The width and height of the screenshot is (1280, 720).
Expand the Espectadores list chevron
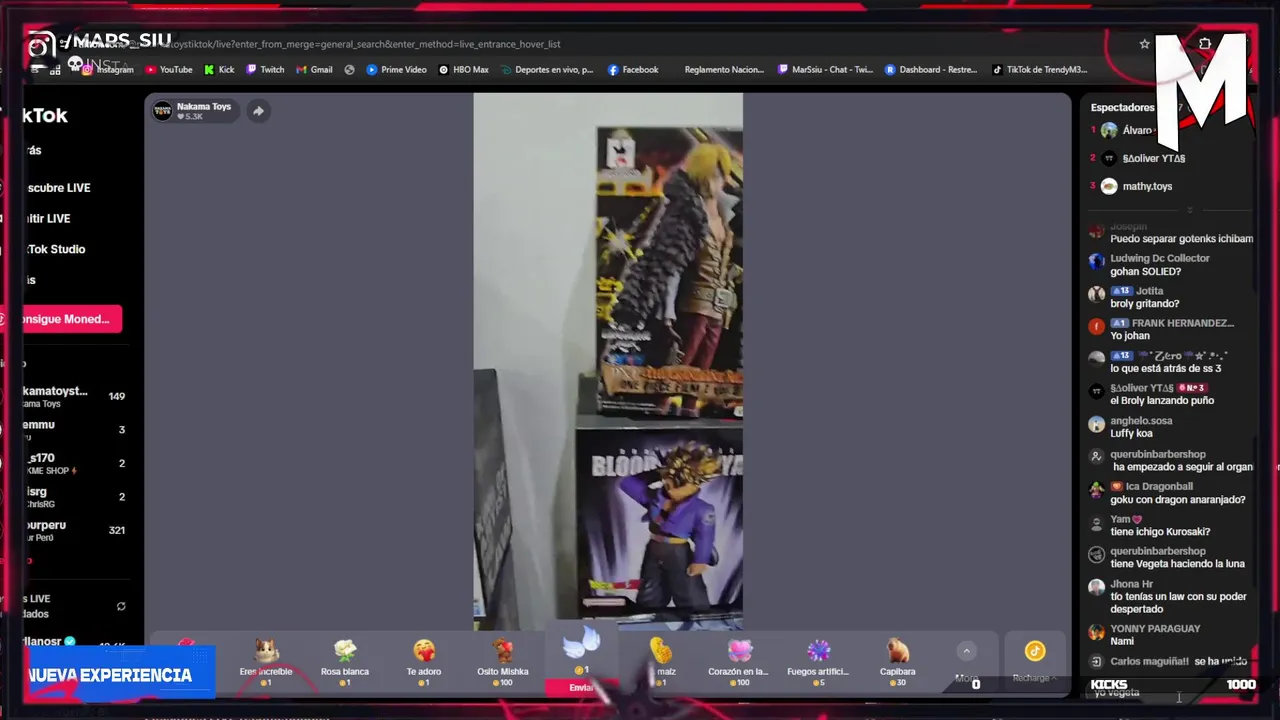[x=1189, y=210]
